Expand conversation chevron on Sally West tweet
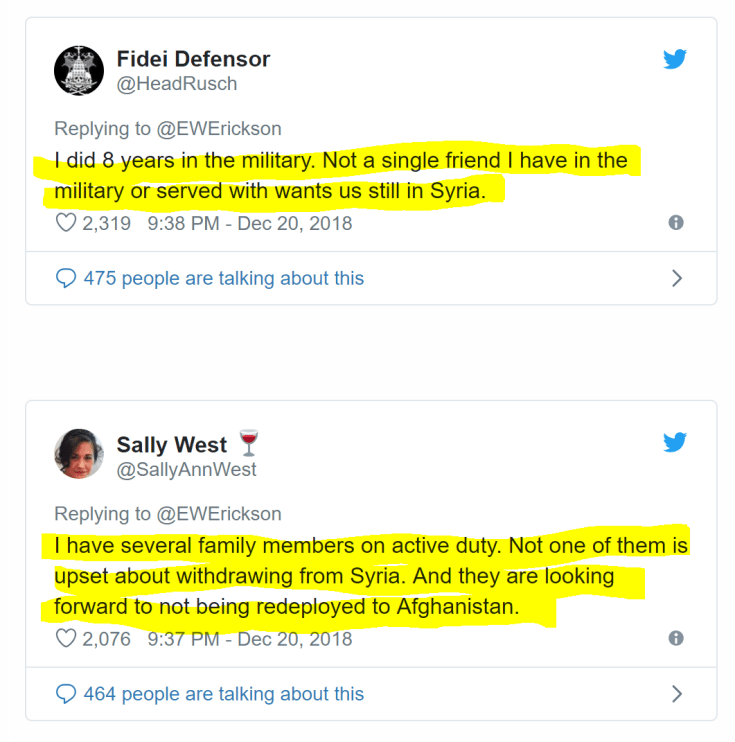The image size is (735, 742). pos(677,694)
